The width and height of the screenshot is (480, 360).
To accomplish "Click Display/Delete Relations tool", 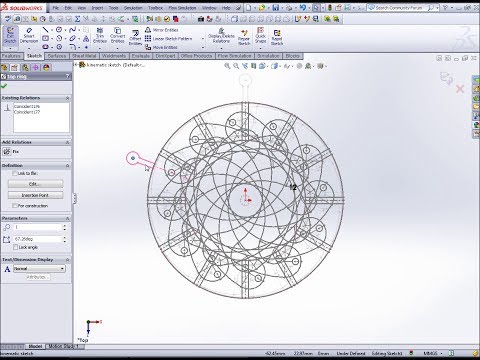I will coord(221,36).
